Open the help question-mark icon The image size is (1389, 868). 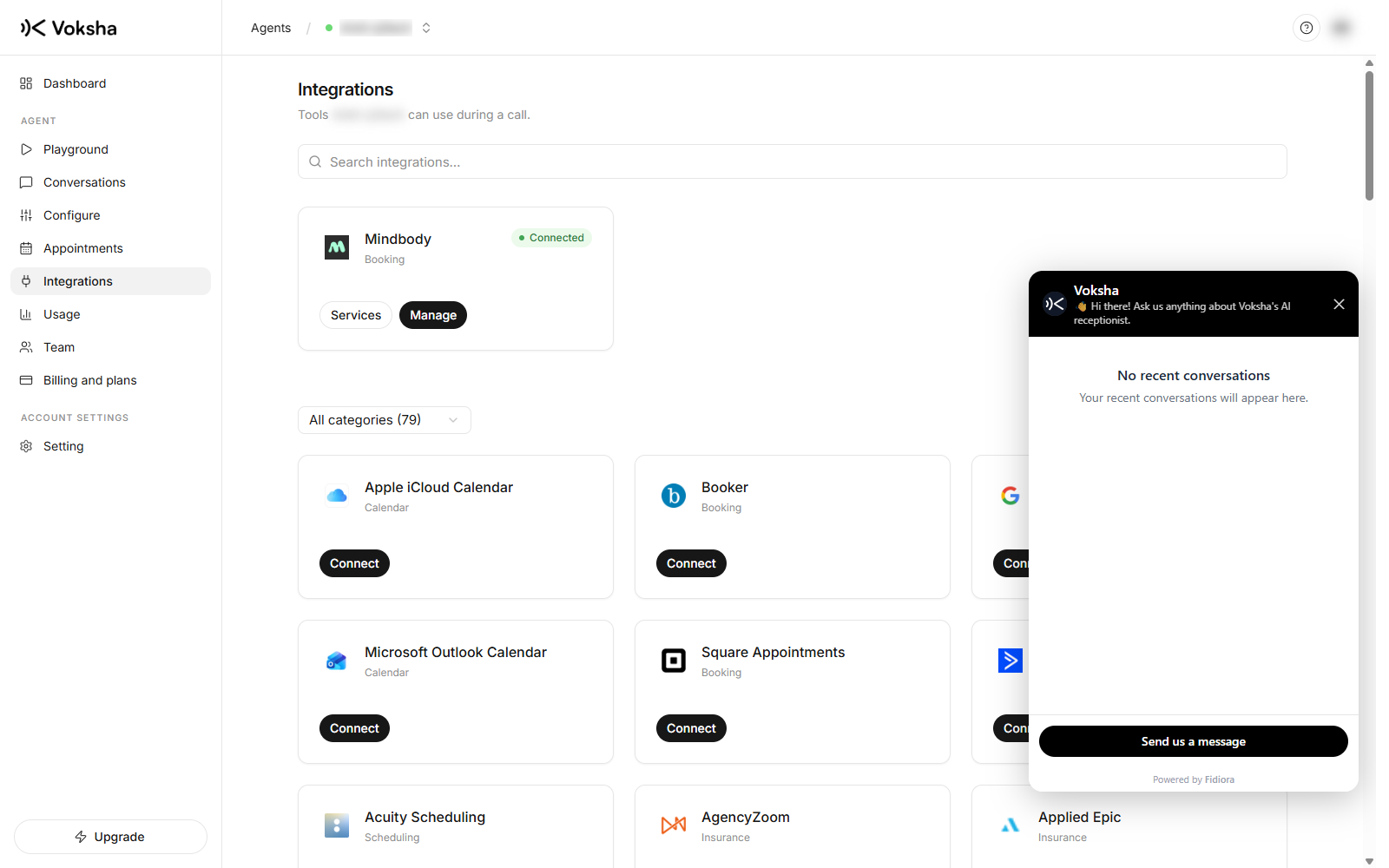coord(1307,28)
